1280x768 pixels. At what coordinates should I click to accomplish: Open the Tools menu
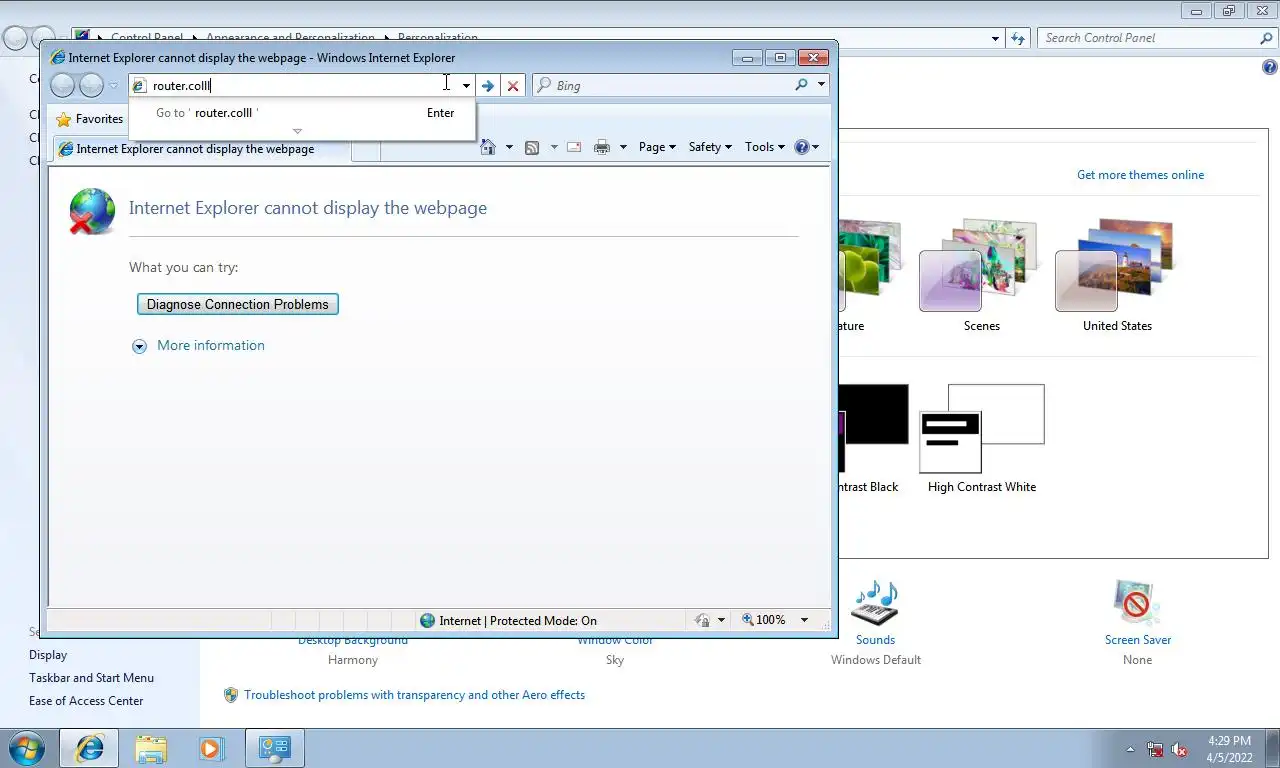click(765, 147)
